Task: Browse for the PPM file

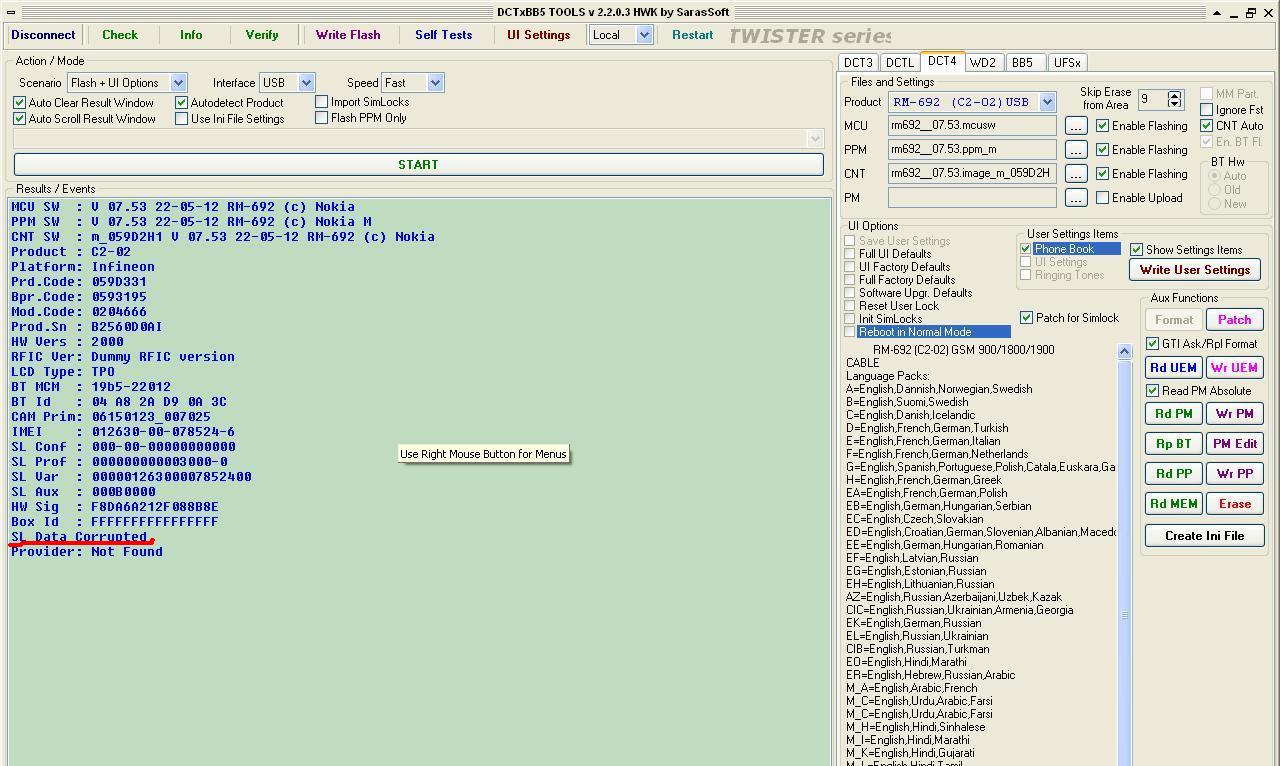Action: tap(1075, 150)
